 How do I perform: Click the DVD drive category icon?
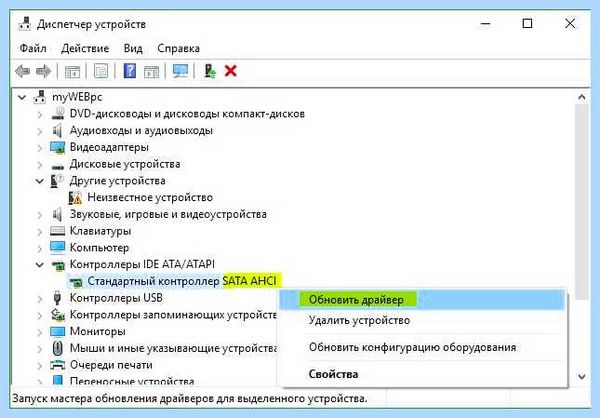pos(58,114)
